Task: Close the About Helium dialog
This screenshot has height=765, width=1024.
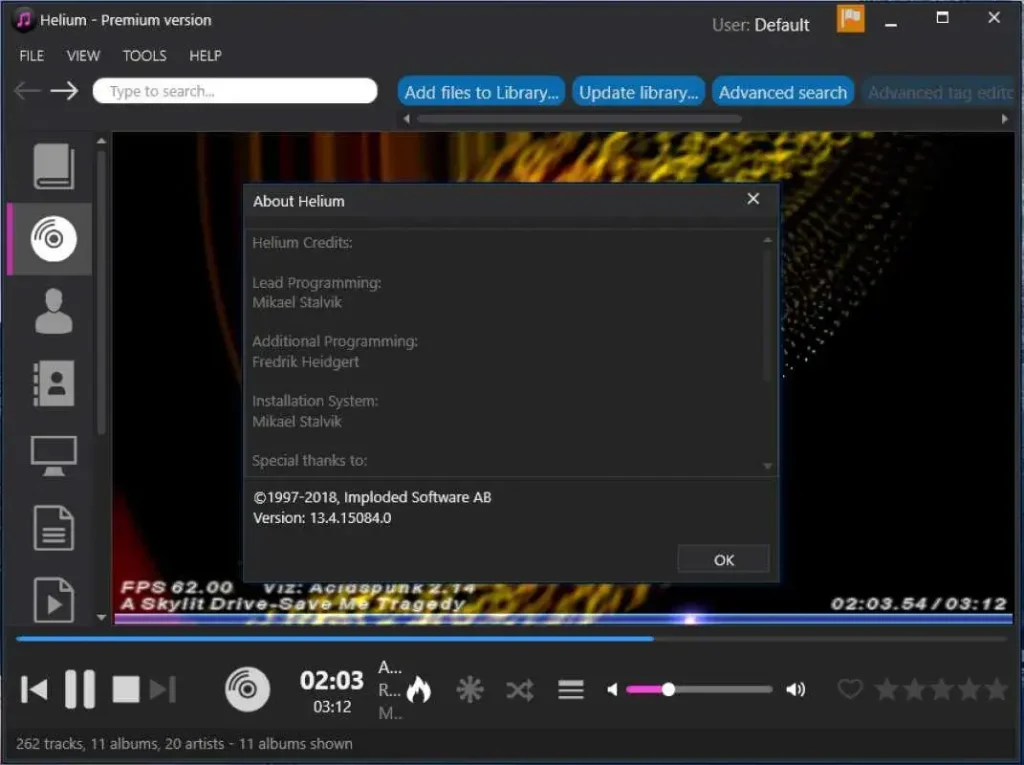Action: [753, 199]
